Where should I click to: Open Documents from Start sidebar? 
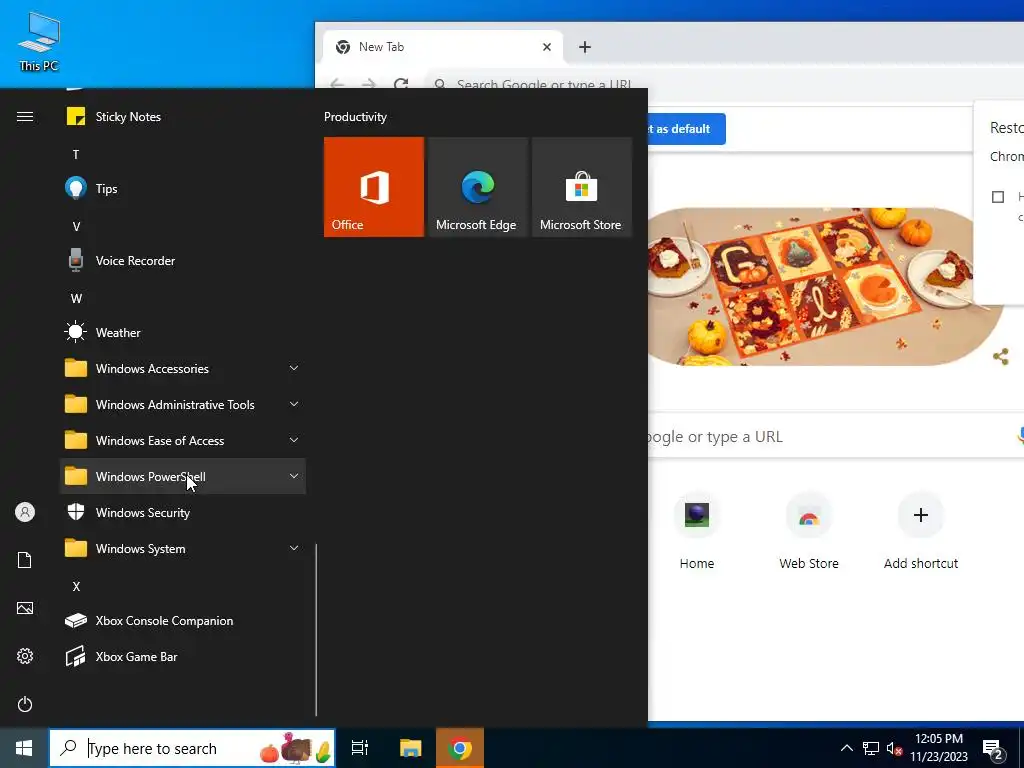point(25,560)
